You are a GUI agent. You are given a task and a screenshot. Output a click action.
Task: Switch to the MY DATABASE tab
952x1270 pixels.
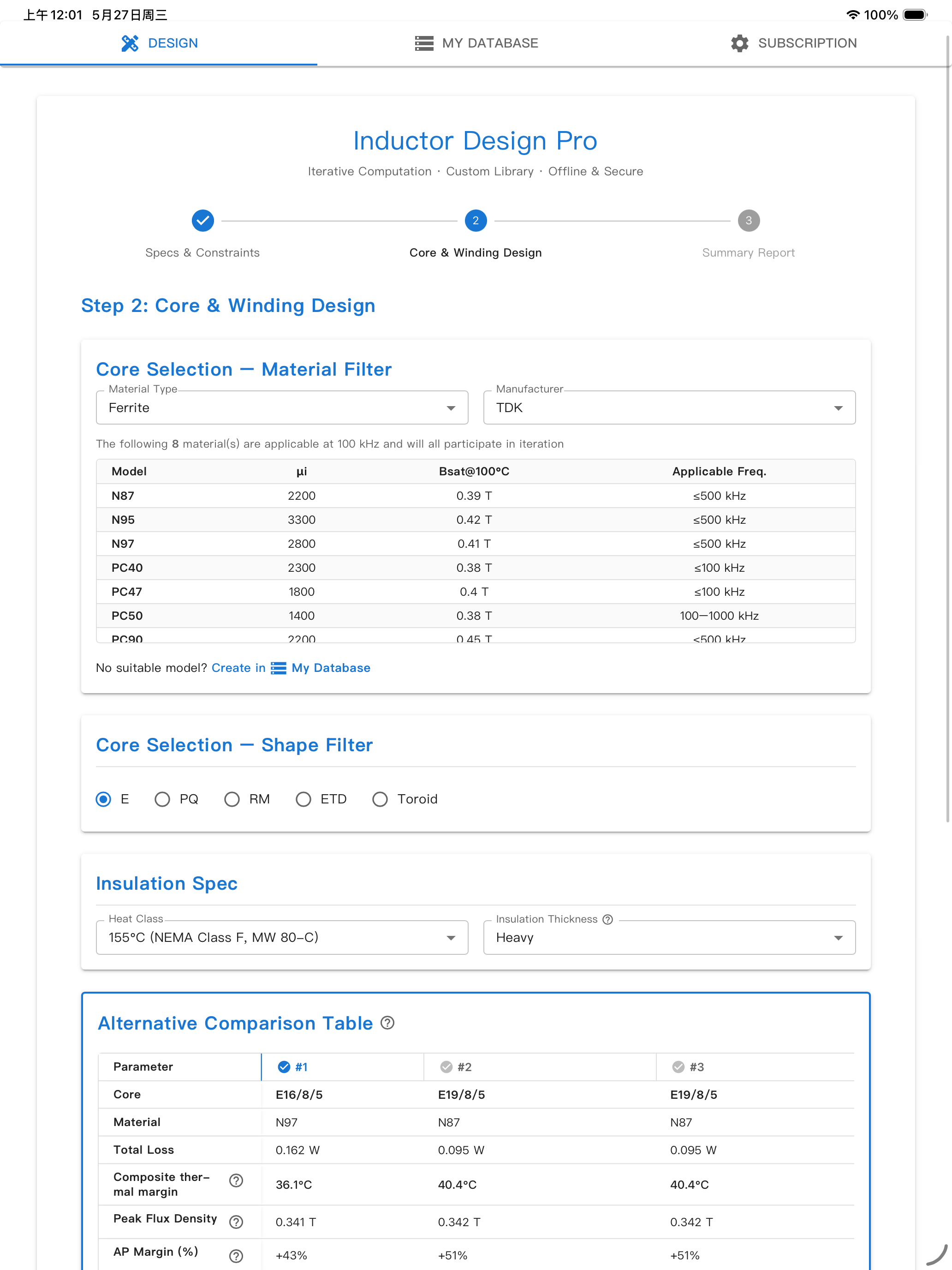tap(476, 43)
